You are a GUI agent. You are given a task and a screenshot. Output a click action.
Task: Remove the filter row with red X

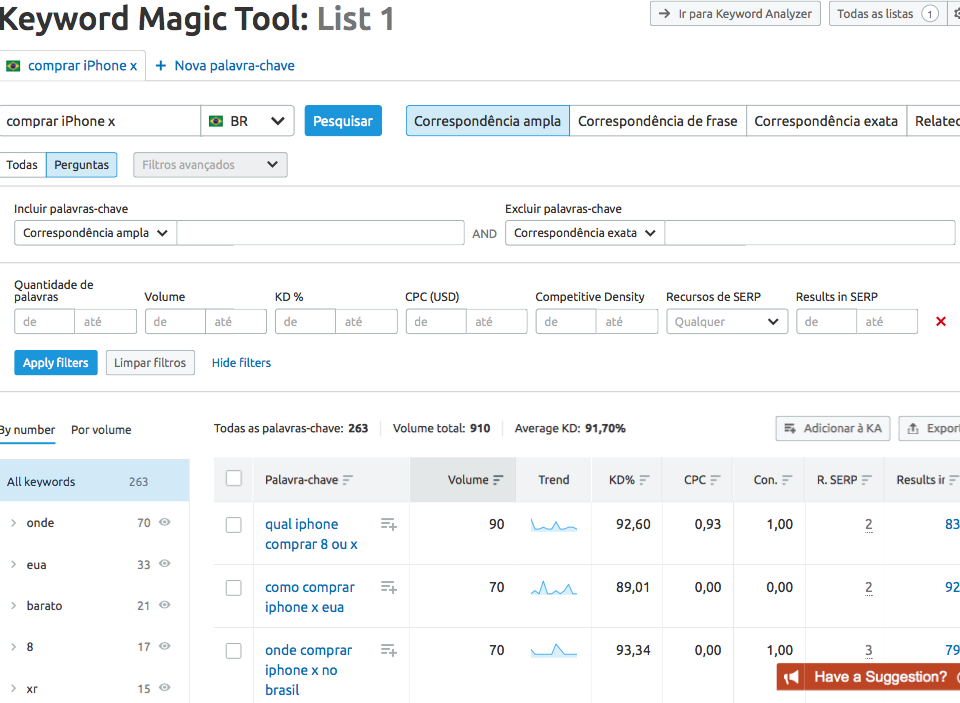941,321
